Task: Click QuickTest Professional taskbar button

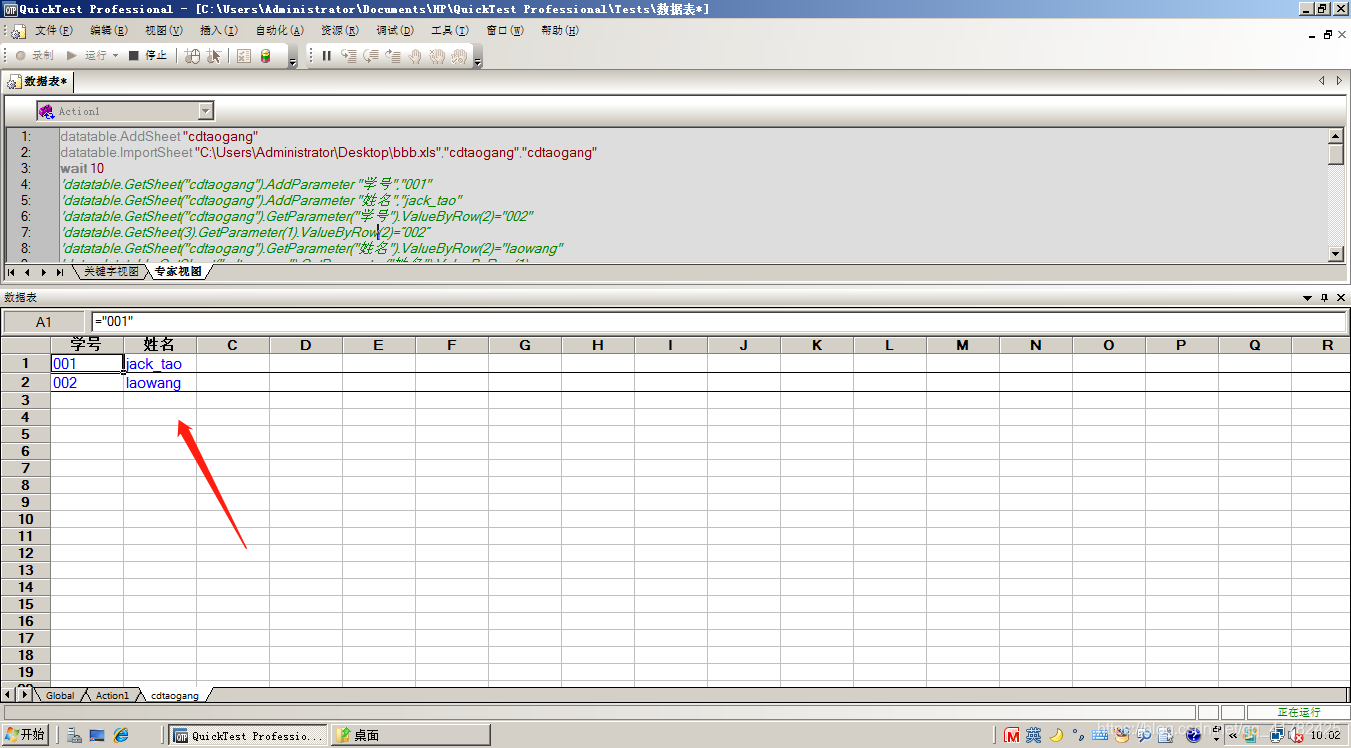Action: tap(248, 735)
